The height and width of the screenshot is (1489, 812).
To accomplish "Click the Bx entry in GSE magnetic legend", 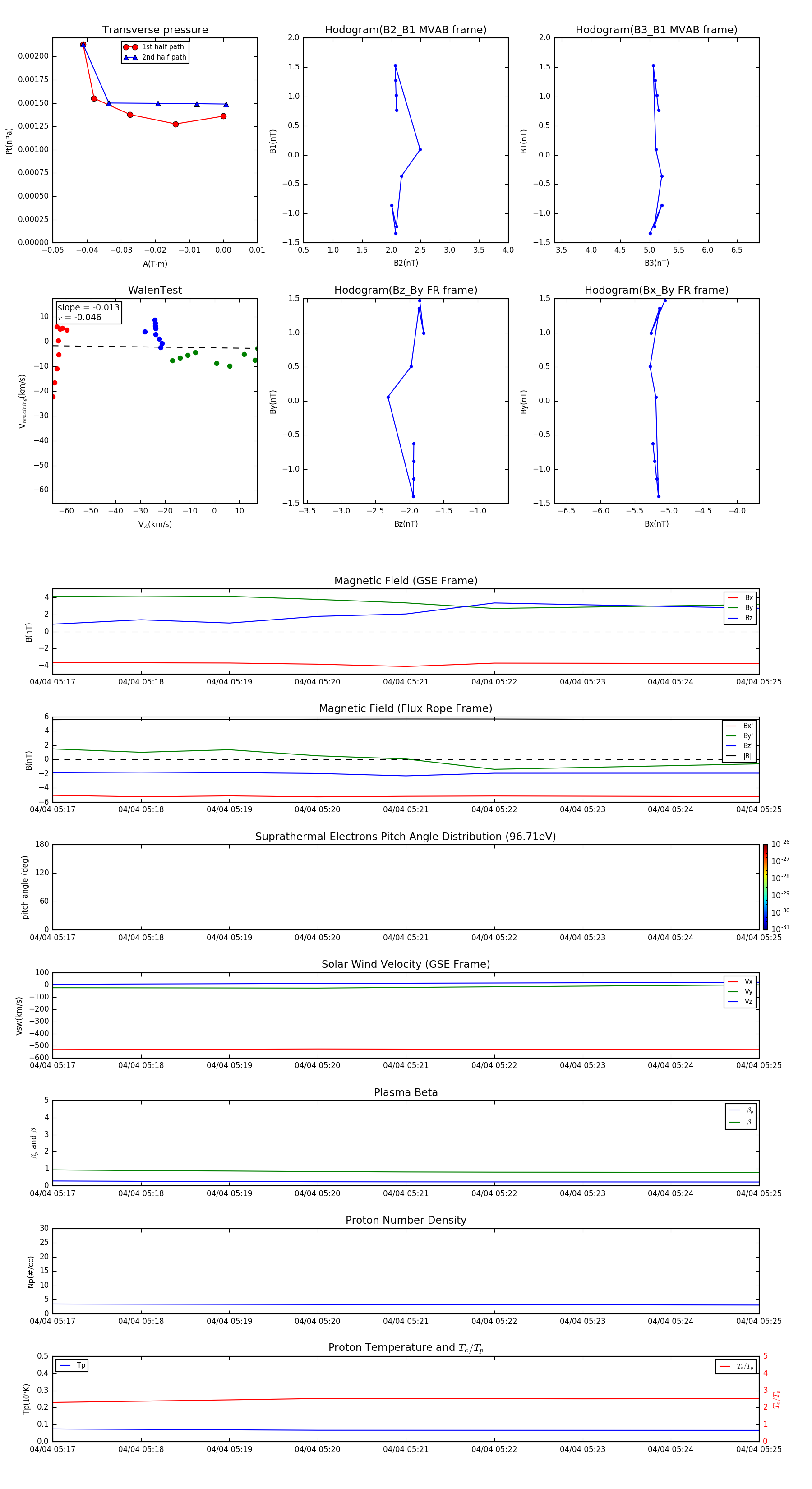I will pyautogui.click(x=740, y=598).
